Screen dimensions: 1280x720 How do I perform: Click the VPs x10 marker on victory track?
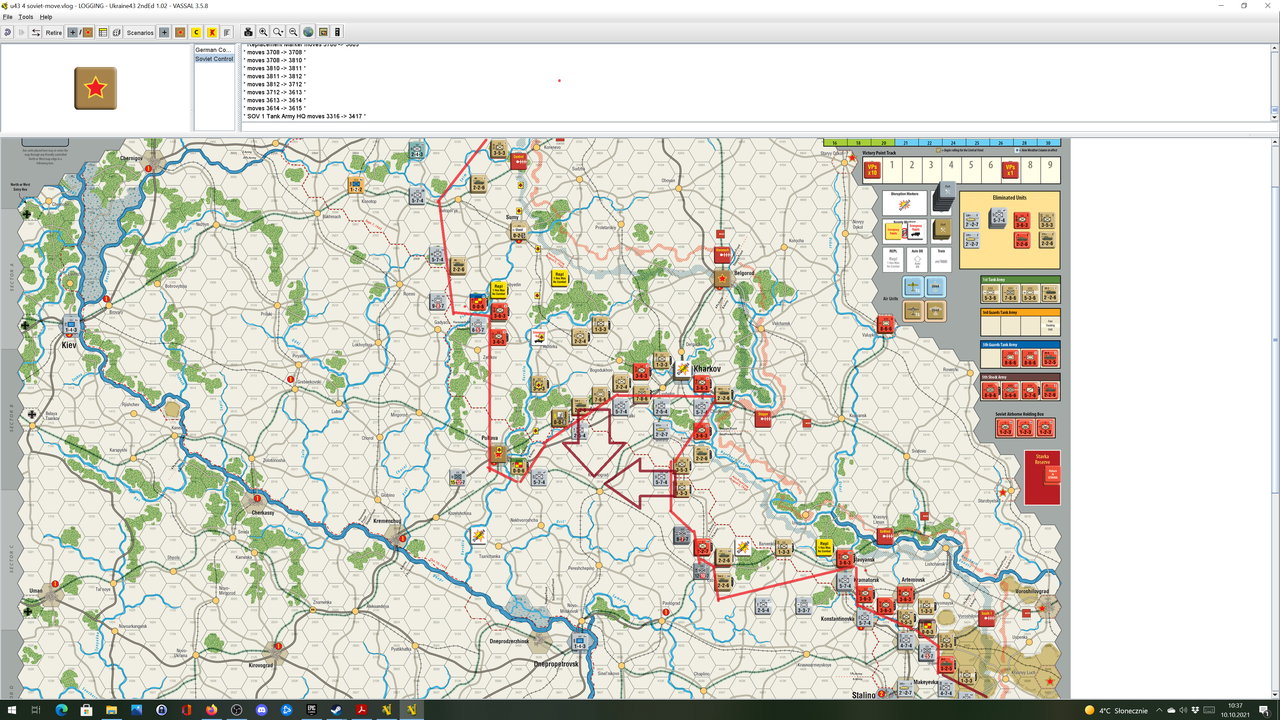(873, 170)
